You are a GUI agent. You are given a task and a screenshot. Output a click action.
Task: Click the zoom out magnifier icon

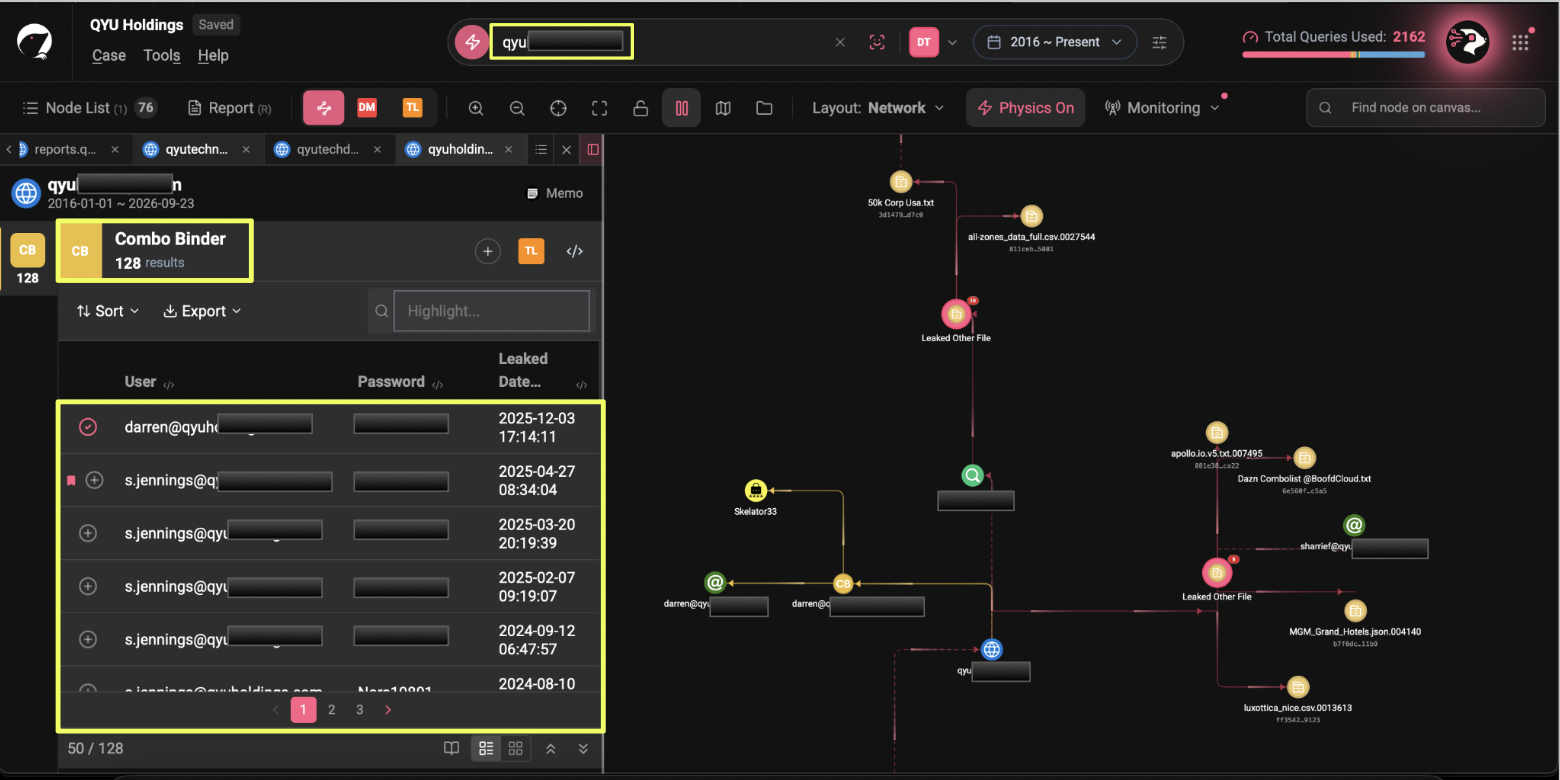coord(517,108)
